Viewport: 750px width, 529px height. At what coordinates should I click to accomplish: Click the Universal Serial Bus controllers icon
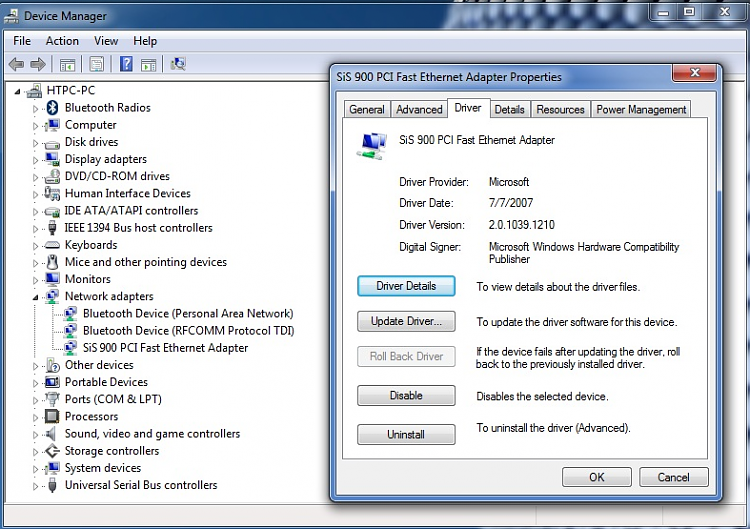click(52, 485)
